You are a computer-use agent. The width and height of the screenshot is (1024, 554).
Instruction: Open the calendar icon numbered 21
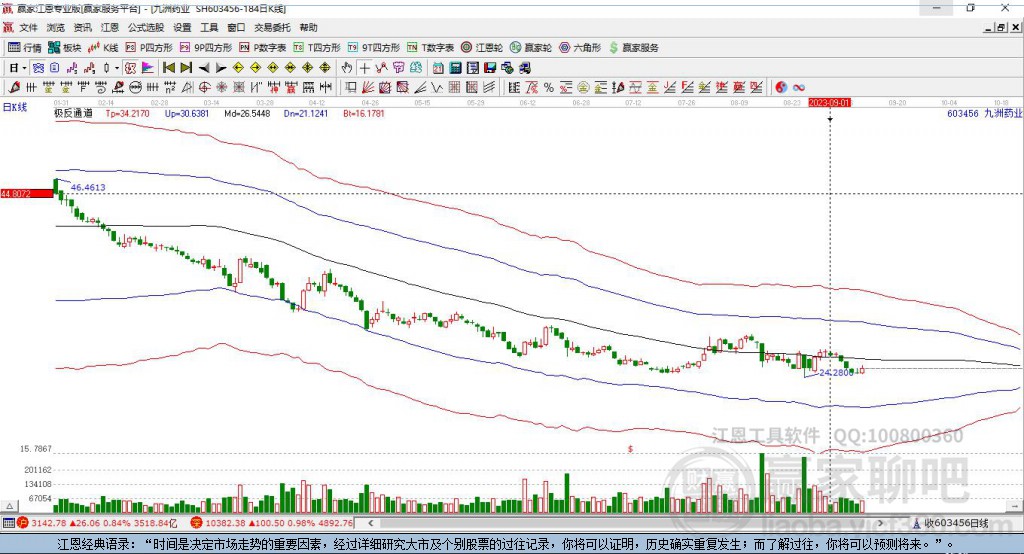tap(438, 68)
